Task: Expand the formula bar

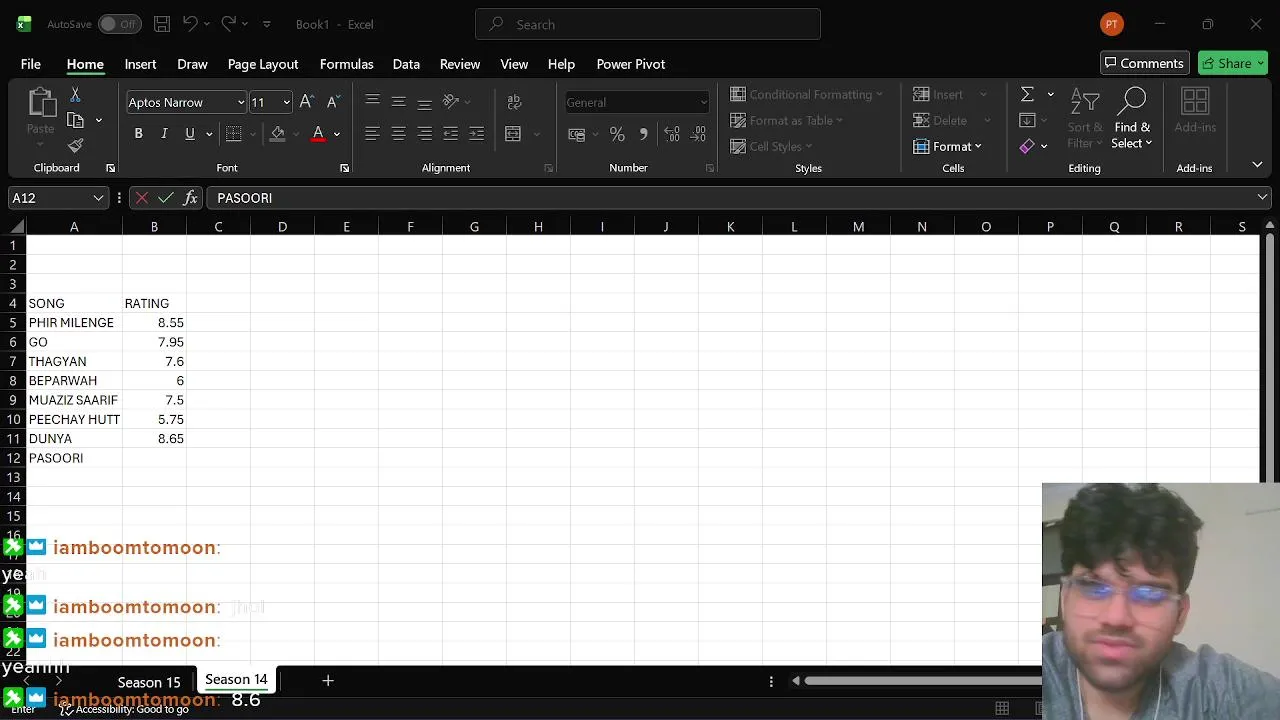Action: coord(1263,198)
